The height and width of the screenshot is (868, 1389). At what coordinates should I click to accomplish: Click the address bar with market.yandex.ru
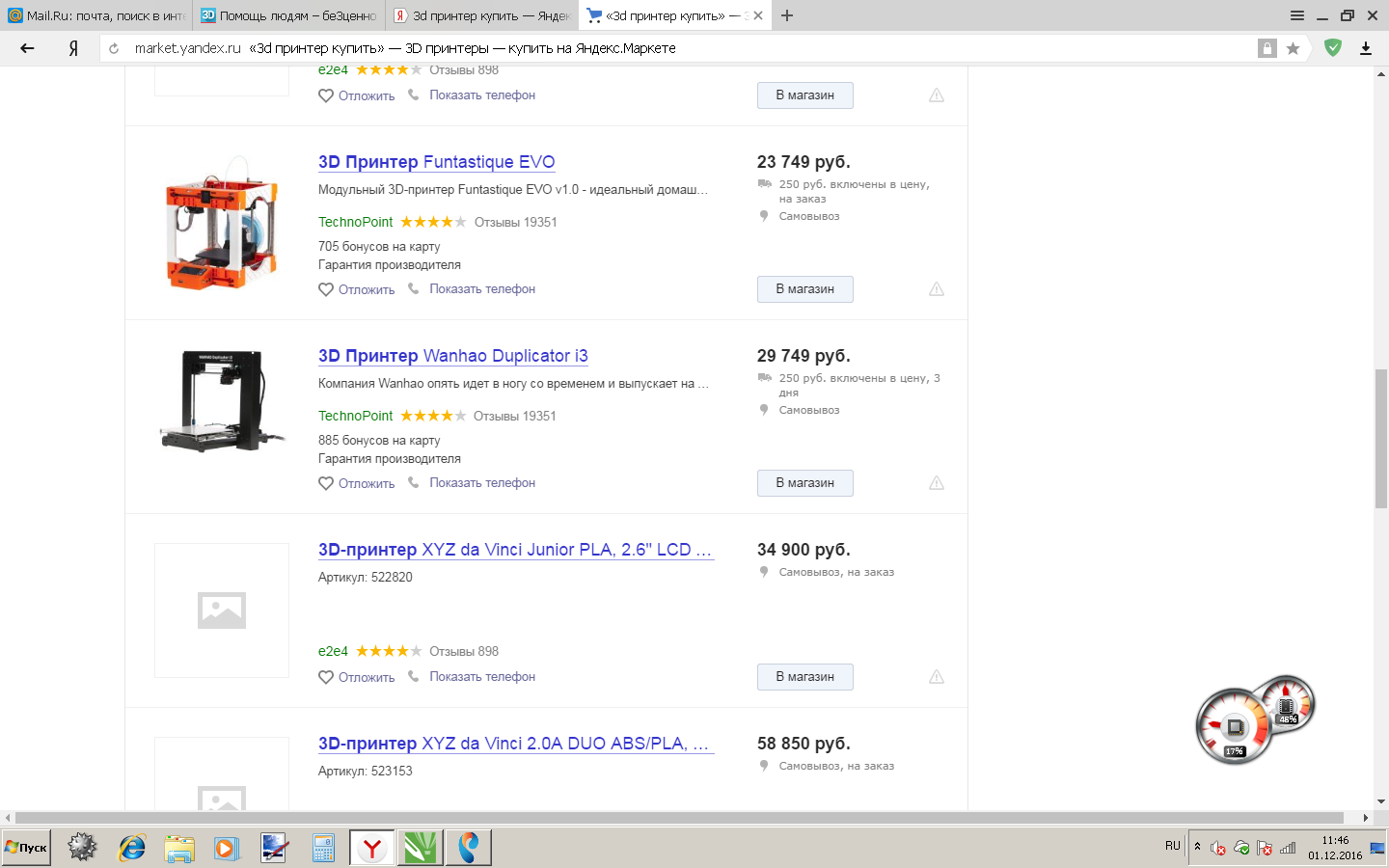pos(675,48)
